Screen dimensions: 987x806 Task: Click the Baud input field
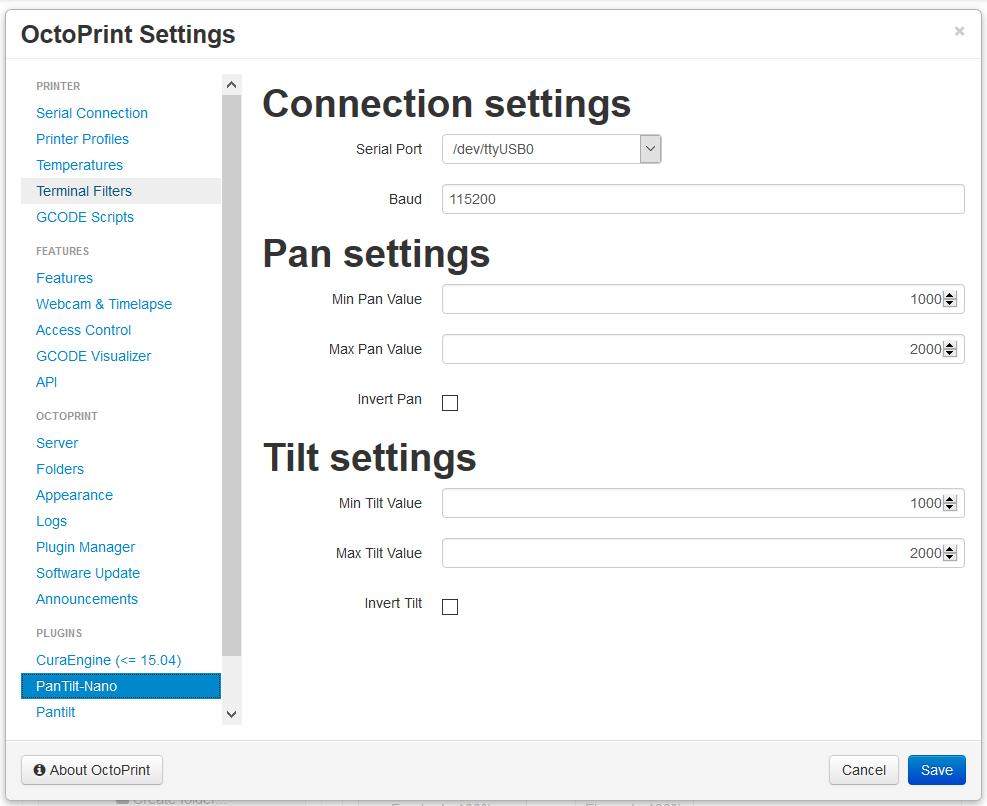click(703, 199)
